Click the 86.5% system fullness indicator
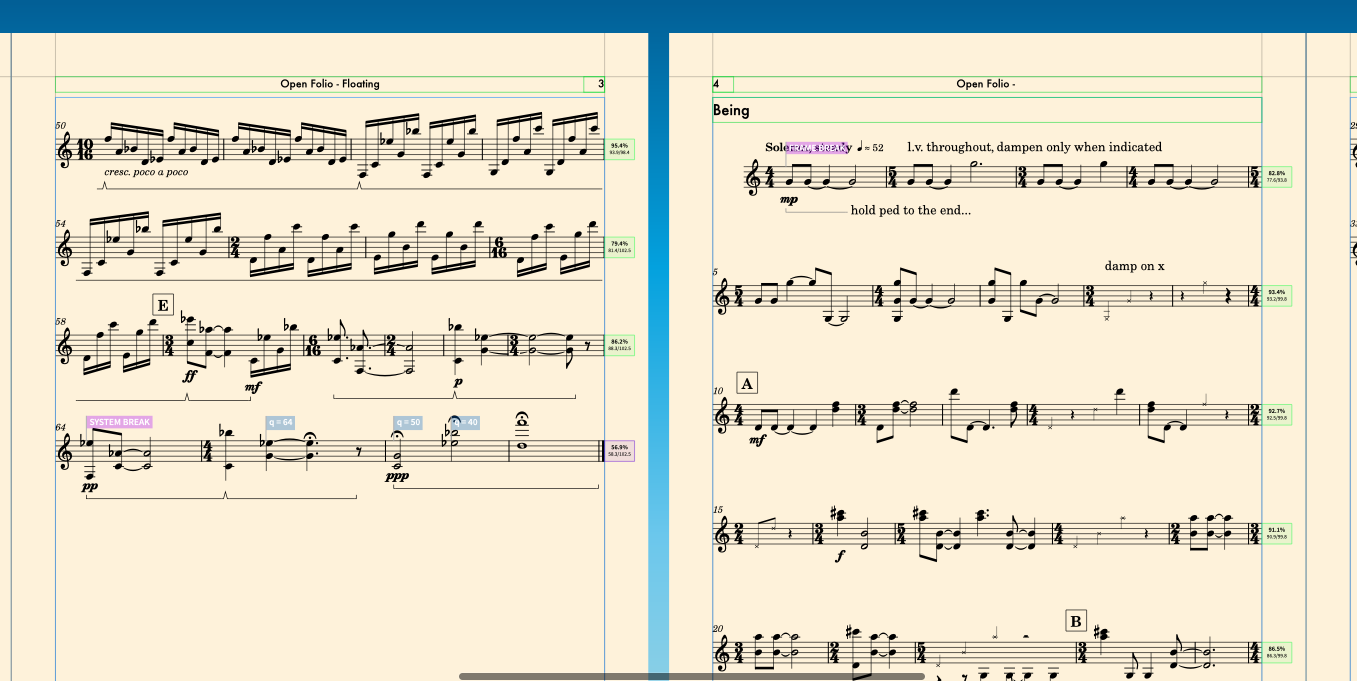 (1277, 652)
